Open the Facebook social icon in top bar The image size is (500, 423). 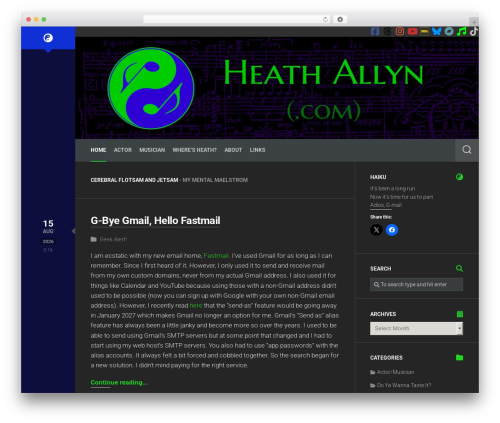(x=375, y=31)
